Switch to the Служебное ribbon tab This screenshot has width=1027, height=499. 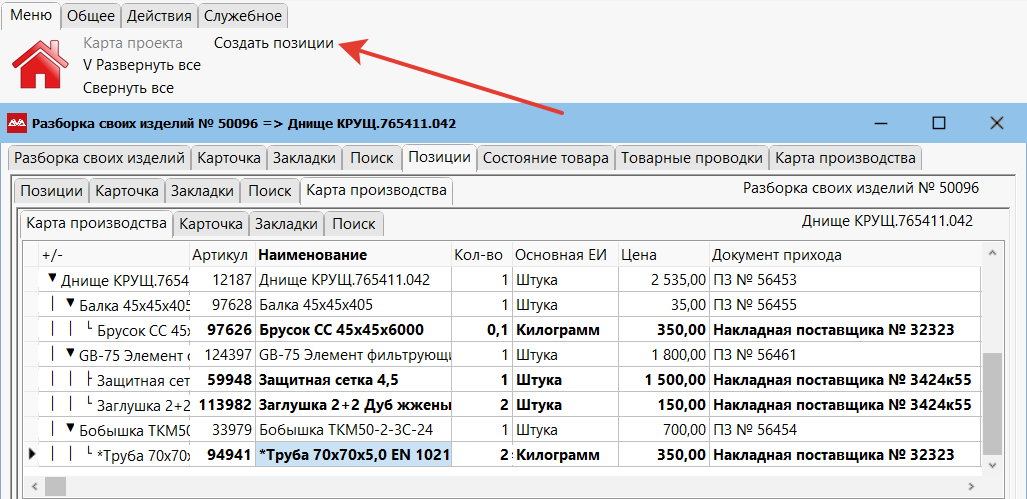point(244,16)
